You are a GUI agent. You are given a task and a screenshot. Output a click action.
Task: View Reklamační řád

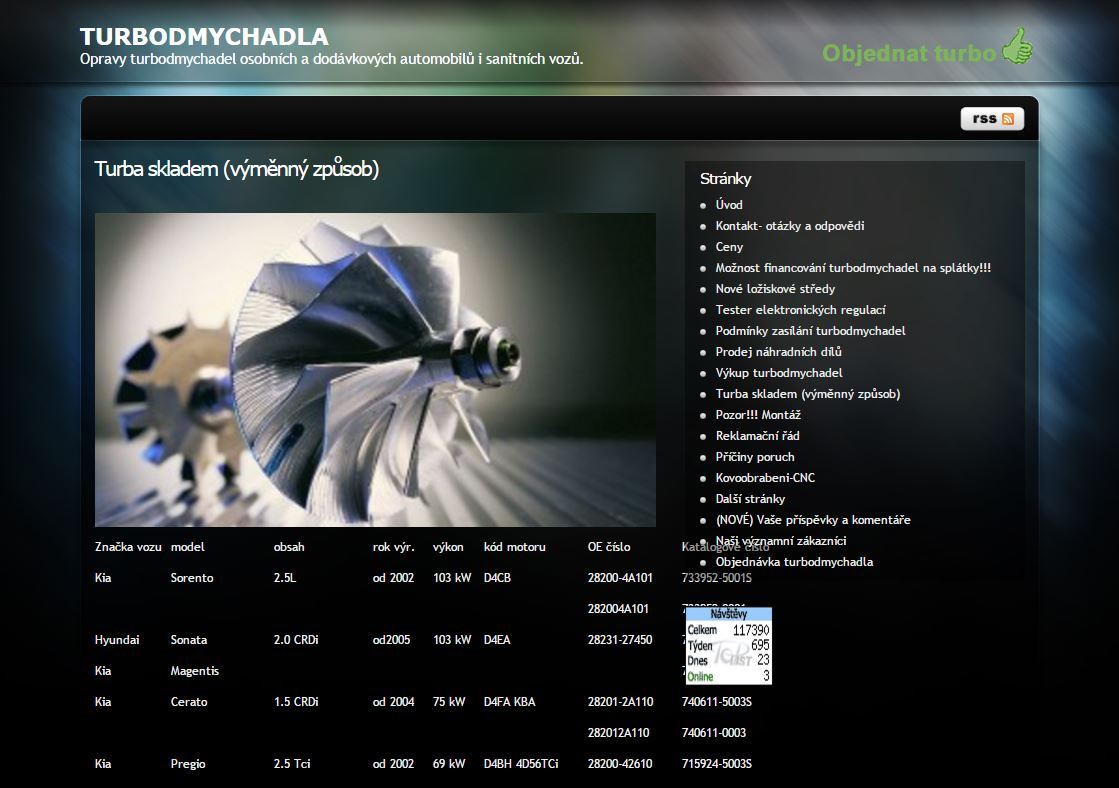click(x=757, y=435)
